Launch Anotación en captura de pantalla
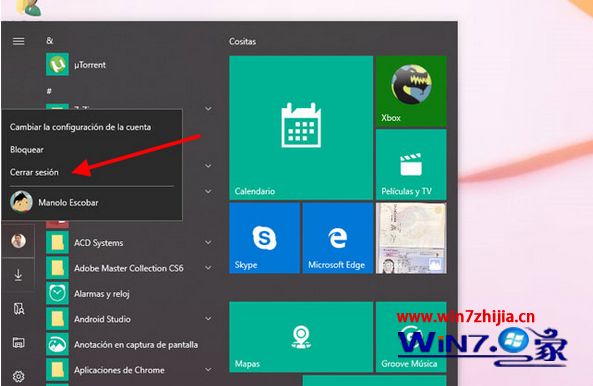Image resolution: width=593 pixels, height=386 pixels. [x=122, y=344]
